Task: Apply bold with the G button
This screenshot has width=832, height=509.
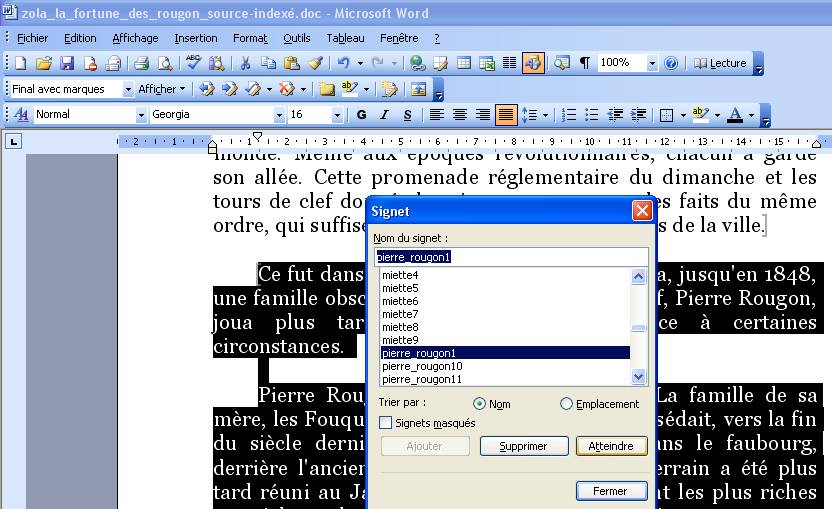Action: [361, 115]
